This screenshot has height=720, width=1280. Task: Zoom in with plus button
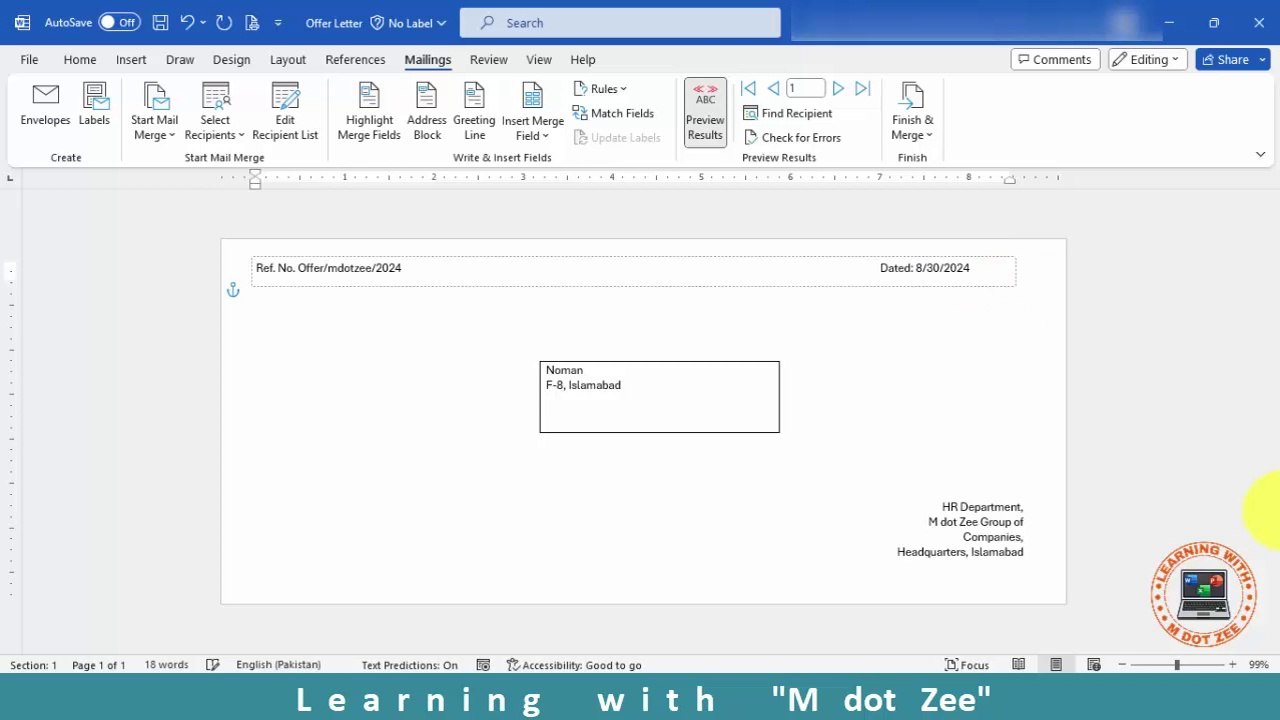click(x=1232, y=665)
